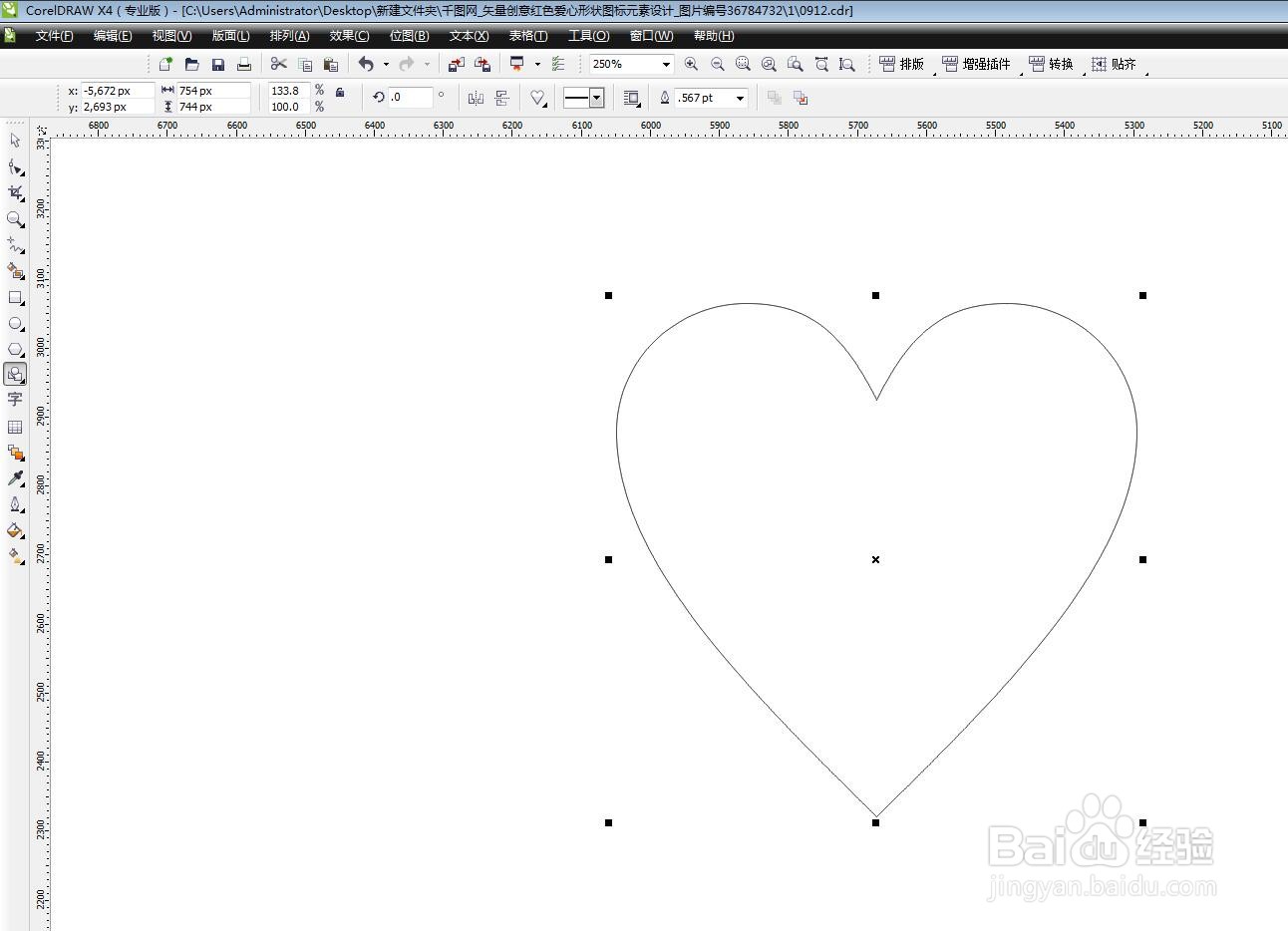Select the Eyedropper tool
This screenshot has height=931, width=1288.
15,478
